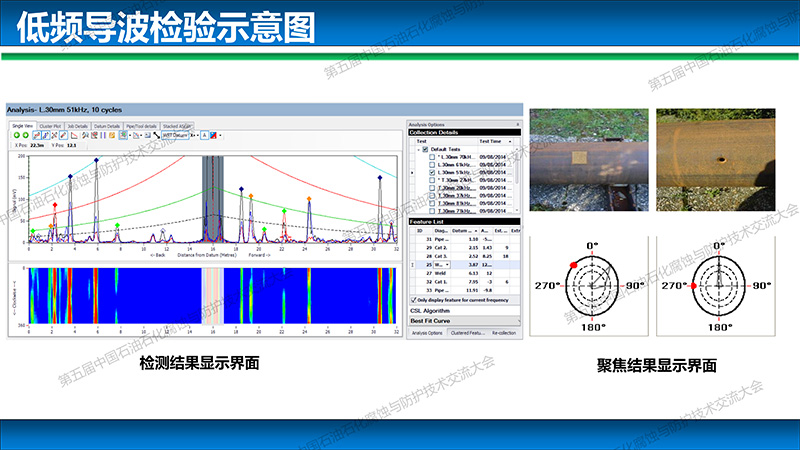Collapse the Default Tests tree node
The height and width of the screenshot is (450, 800).
418,149
